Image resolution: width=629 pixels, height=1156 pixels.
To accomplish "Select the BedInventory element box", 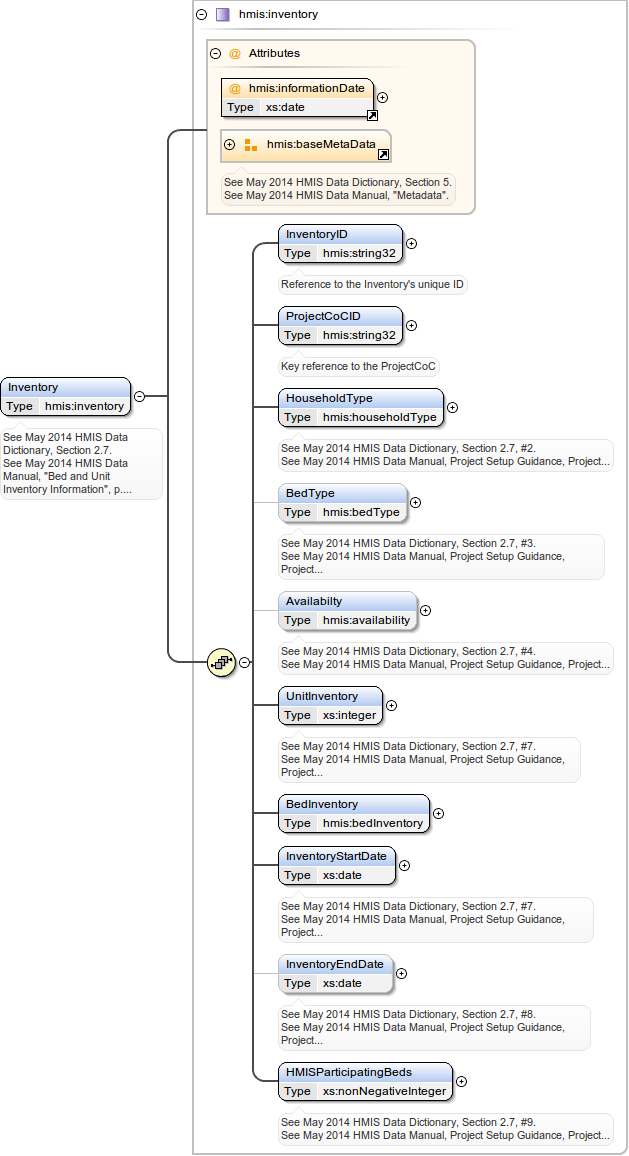I will 354,813.
